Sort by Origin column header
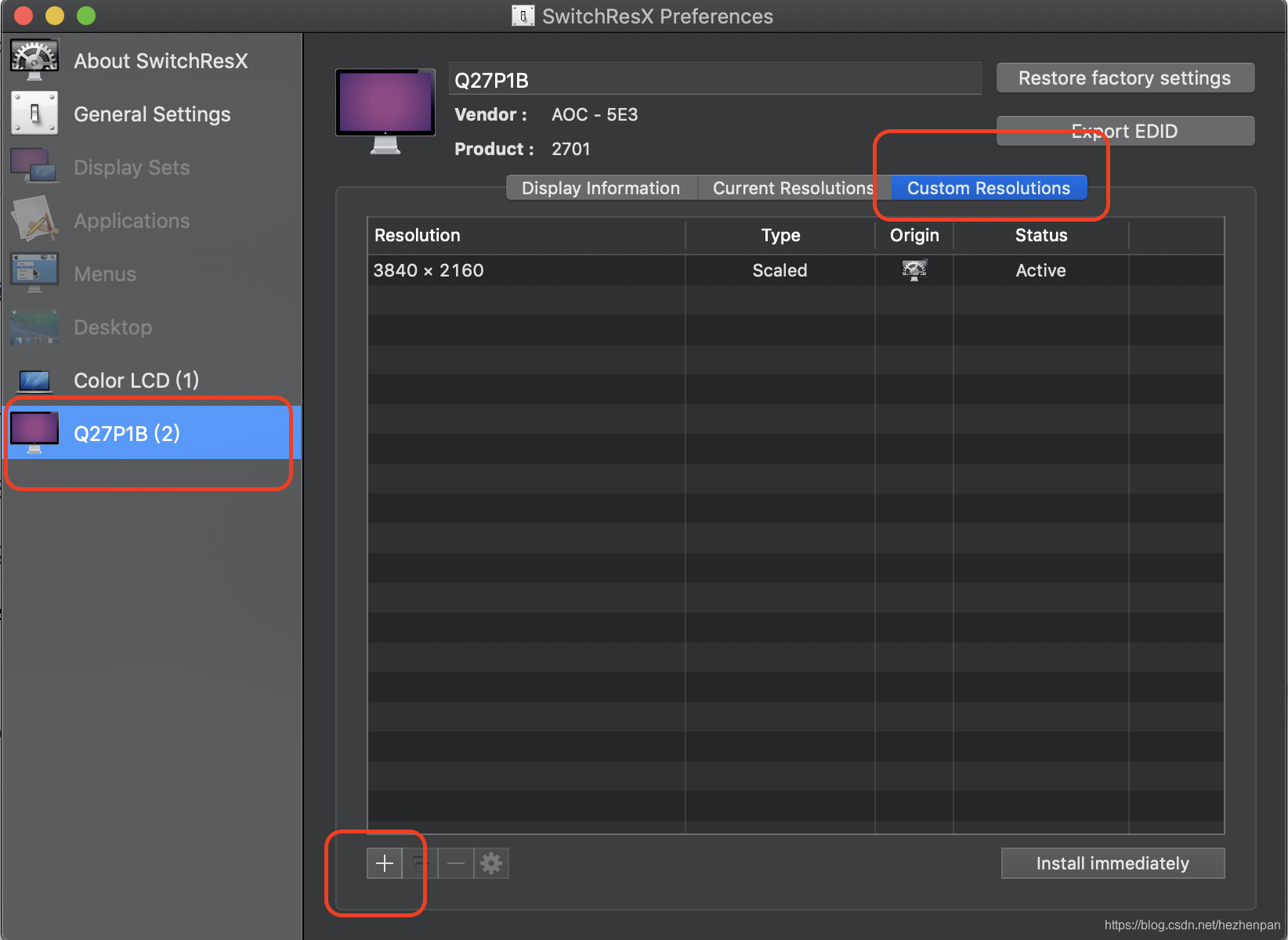This screenshot has width=1288, height=940. [914, 235]
